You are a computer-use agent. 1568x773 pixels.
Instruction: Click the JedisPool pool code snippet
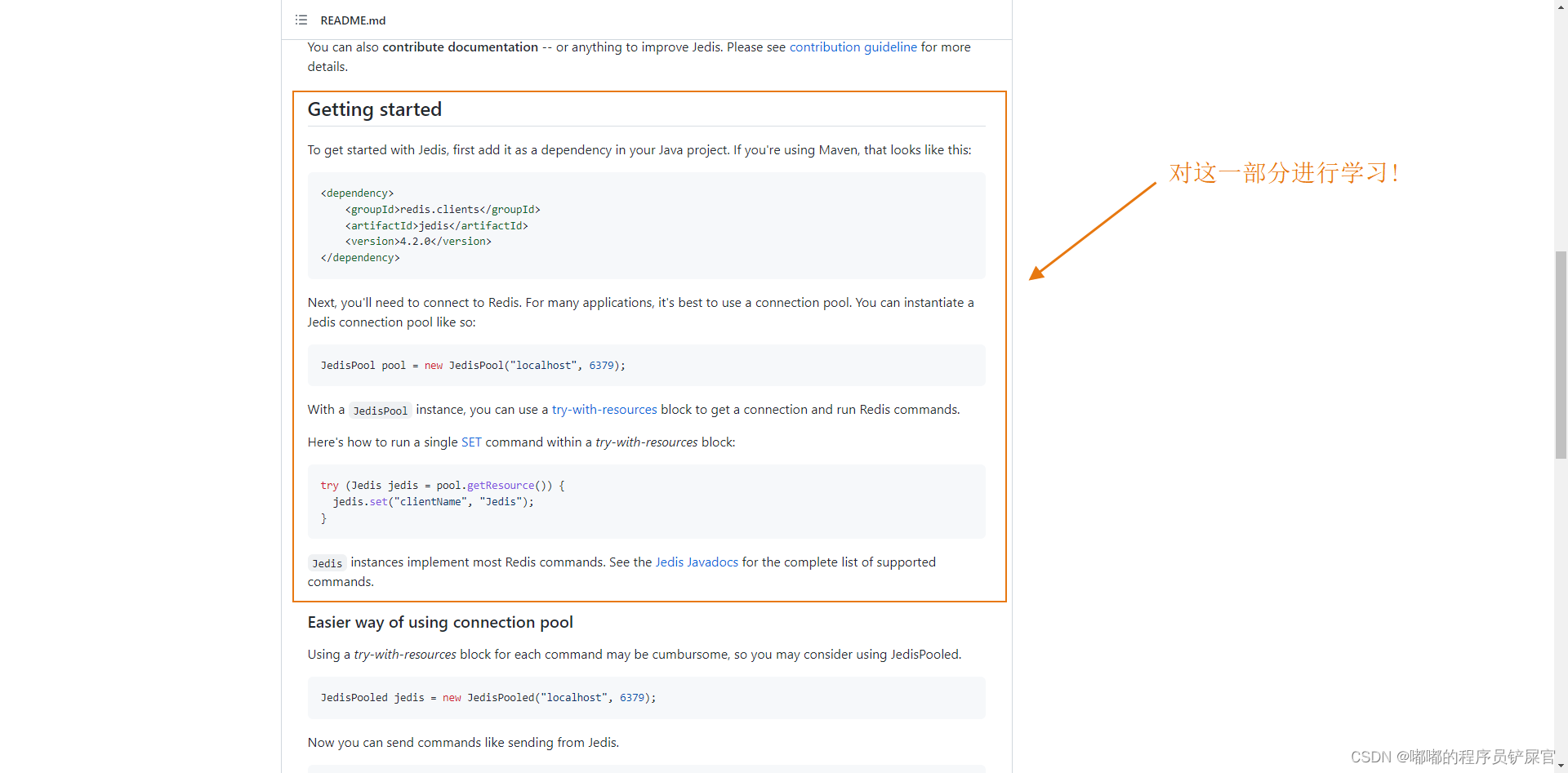pos(473,366)
